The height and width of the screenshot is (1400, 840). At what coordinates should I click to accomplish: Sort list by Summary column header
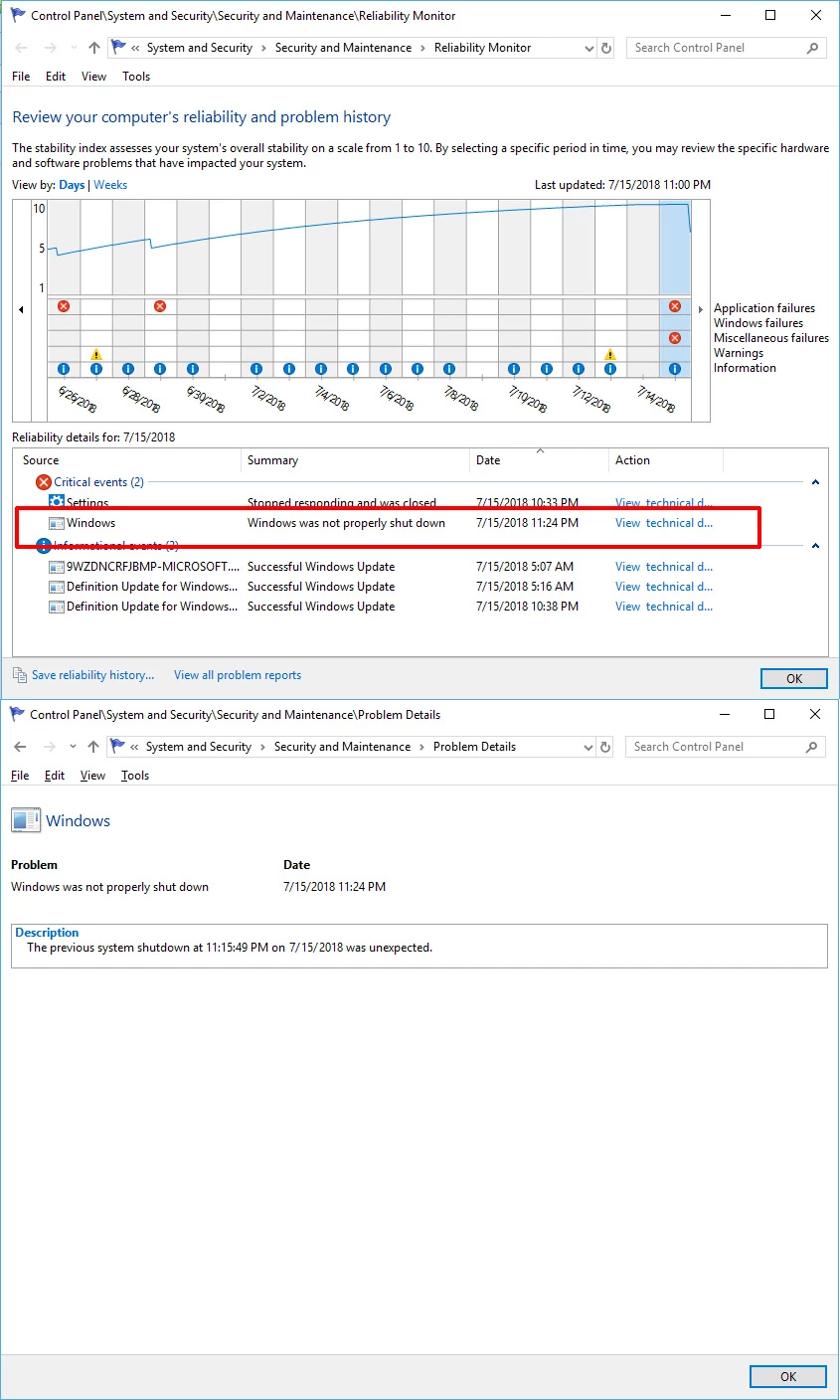point(356,460)
